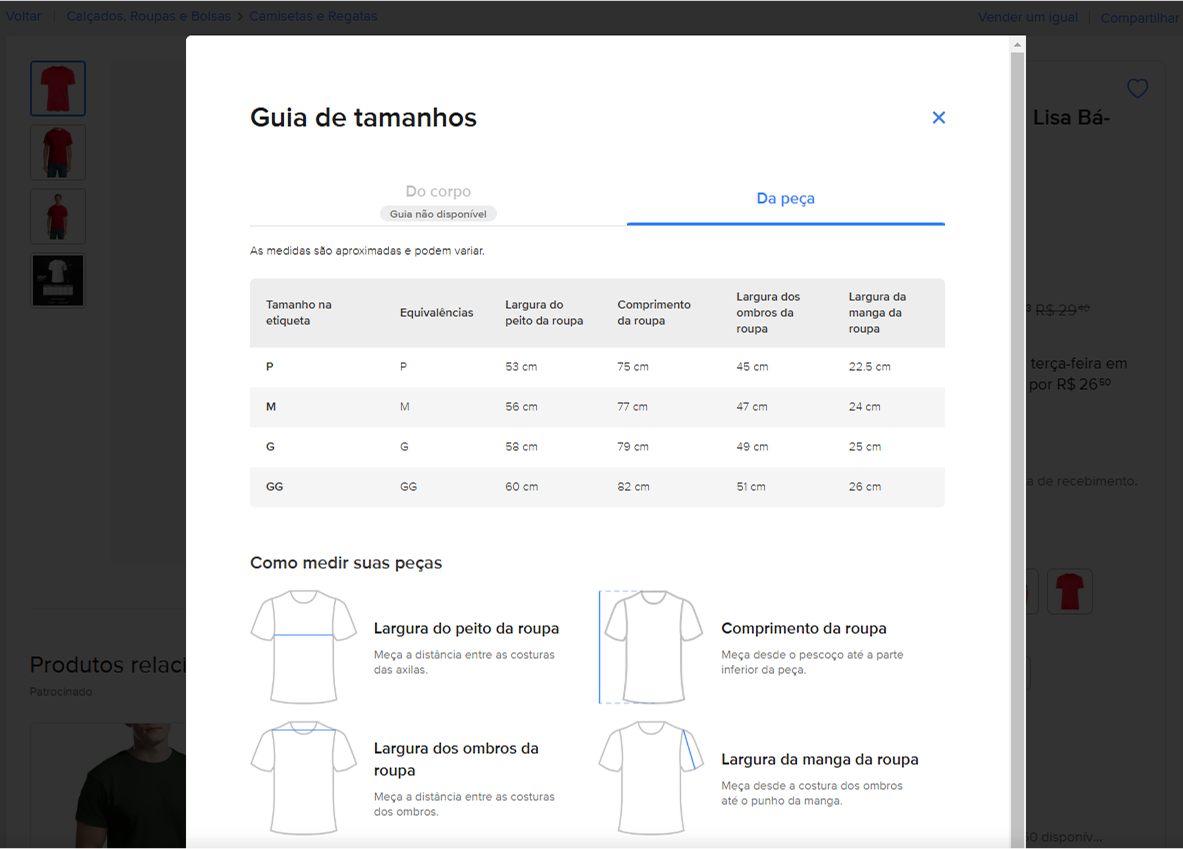The width and height of the screenshot is (1183, 849).
Task: Select the bold 'M' size label cell
Action: tap(271, 407)
